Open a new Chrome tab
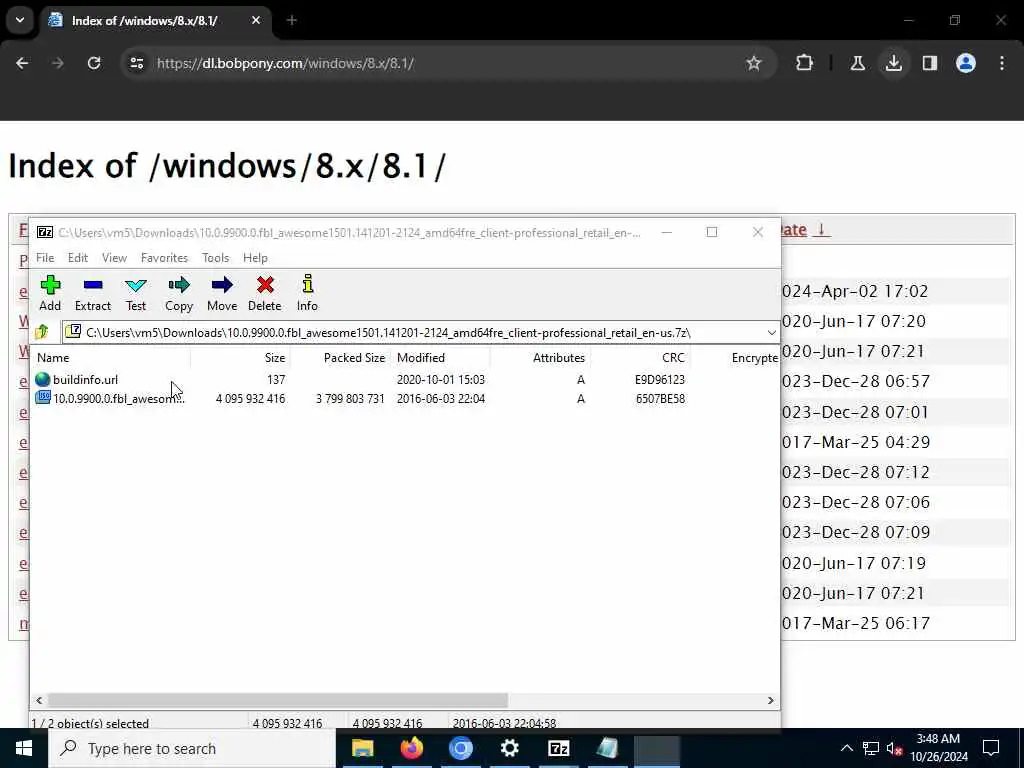The image size is (1024, 768). coord(292,20)
